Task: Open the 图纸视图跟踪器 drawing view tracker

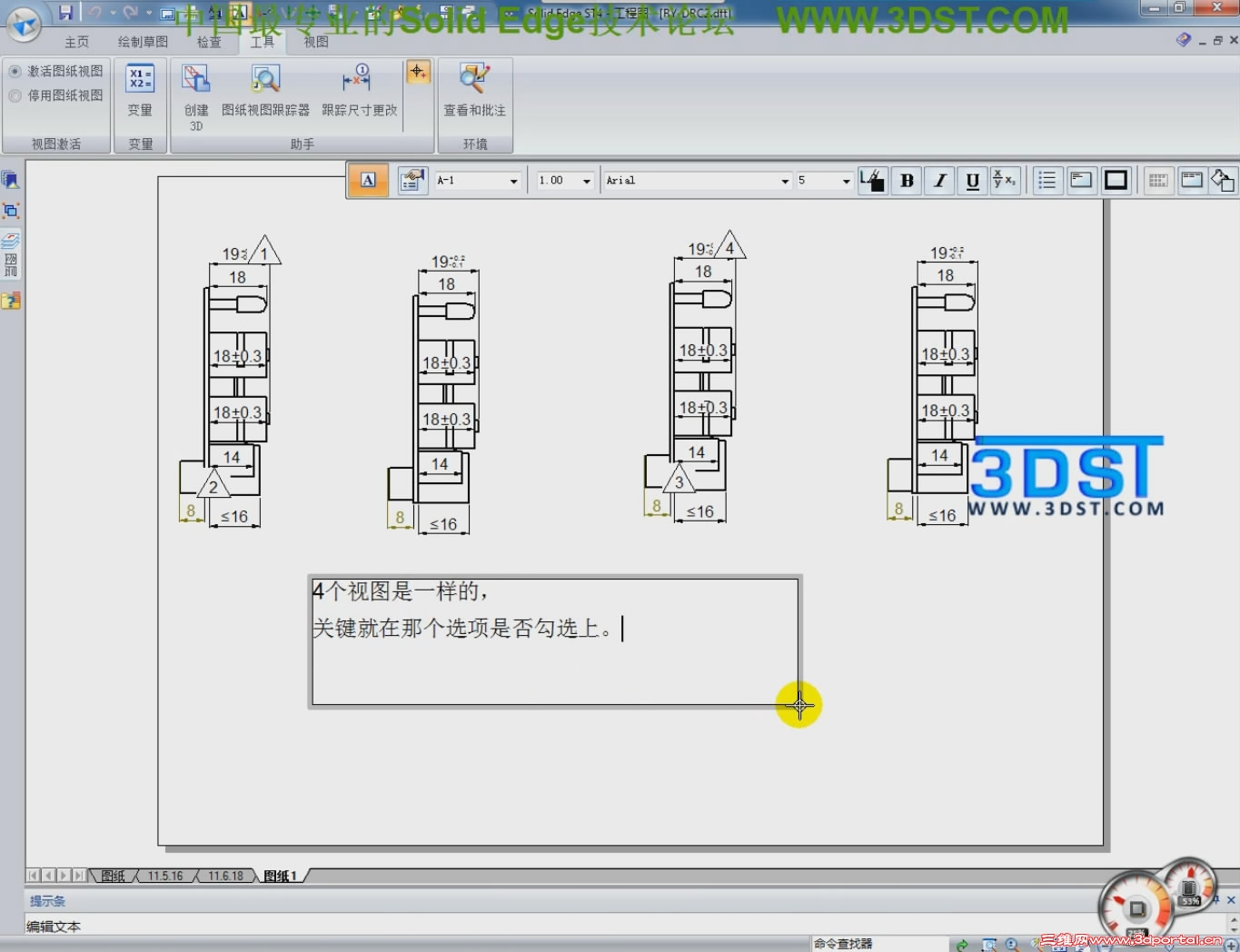Action: [x=265, y=91]
